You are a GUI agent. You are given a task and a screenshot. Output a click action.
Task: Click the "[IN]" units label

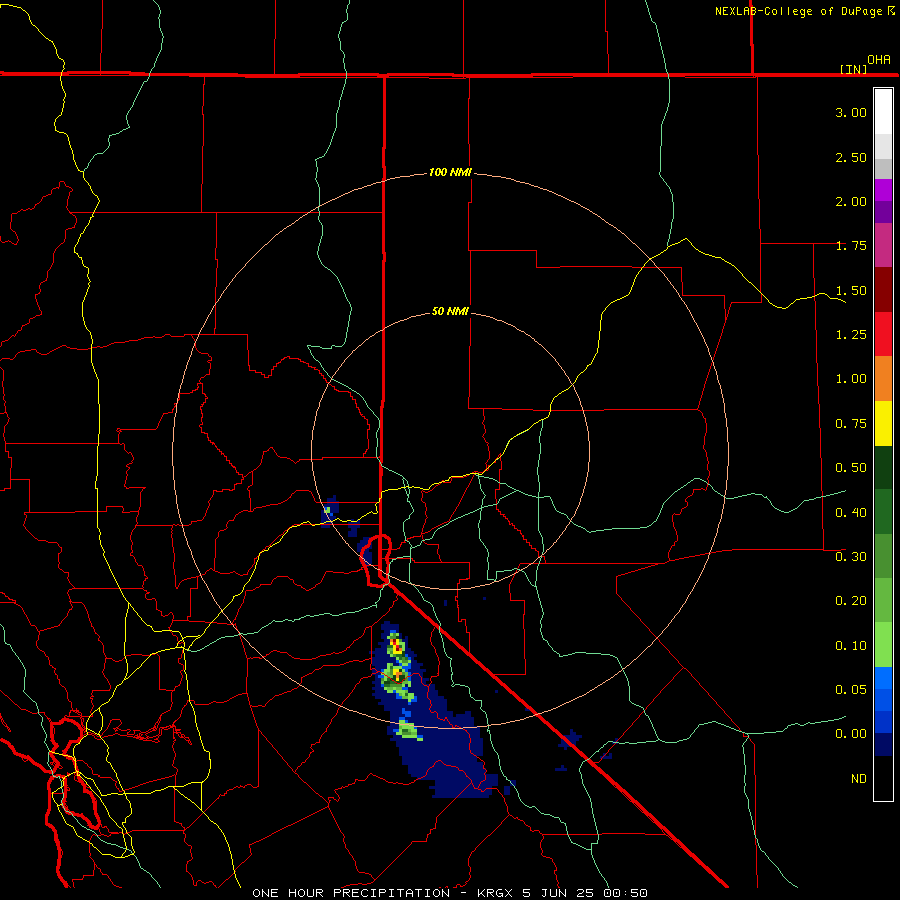click(853, 69)
